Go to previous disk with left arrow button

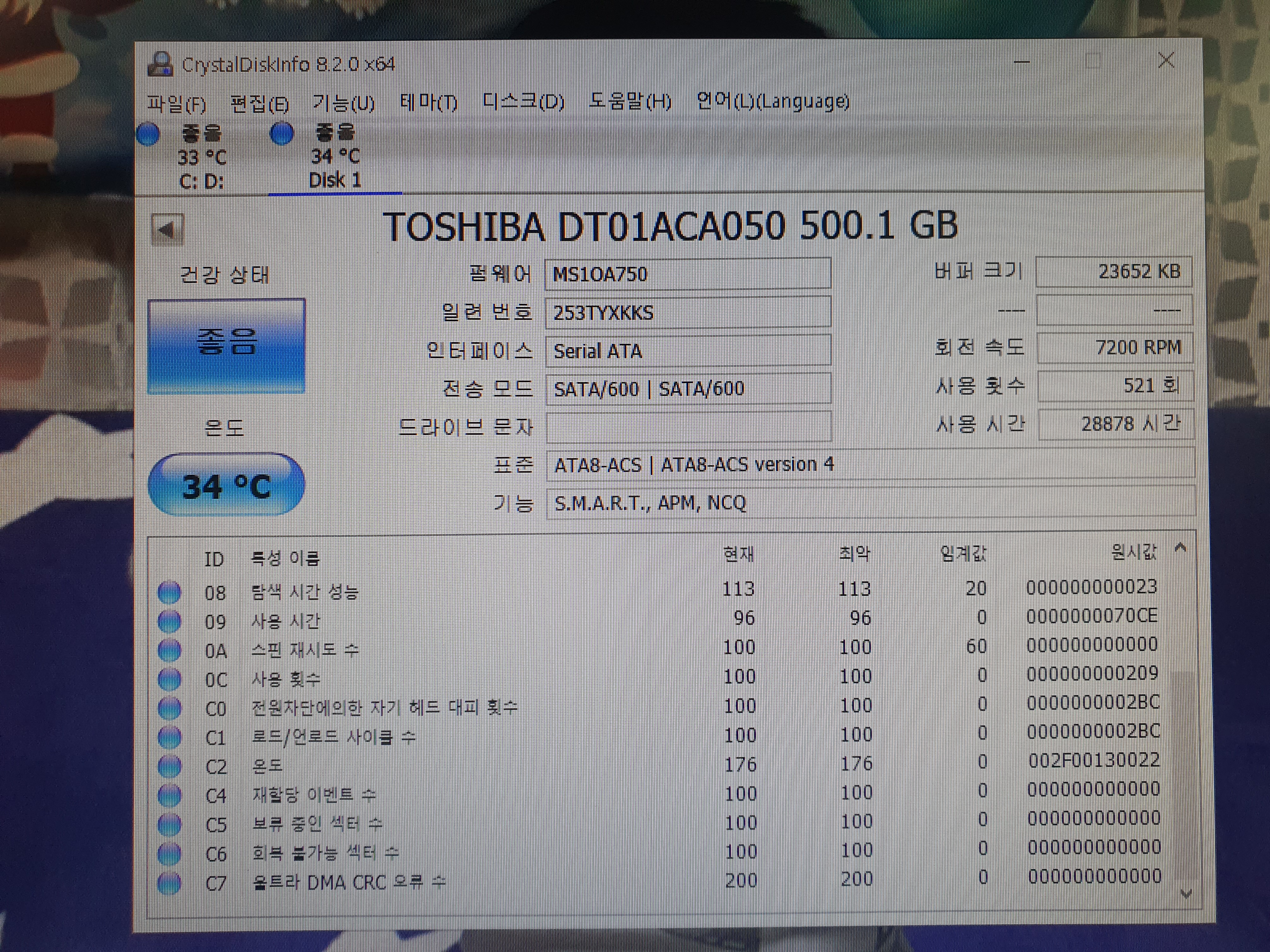tap(167, 230)
